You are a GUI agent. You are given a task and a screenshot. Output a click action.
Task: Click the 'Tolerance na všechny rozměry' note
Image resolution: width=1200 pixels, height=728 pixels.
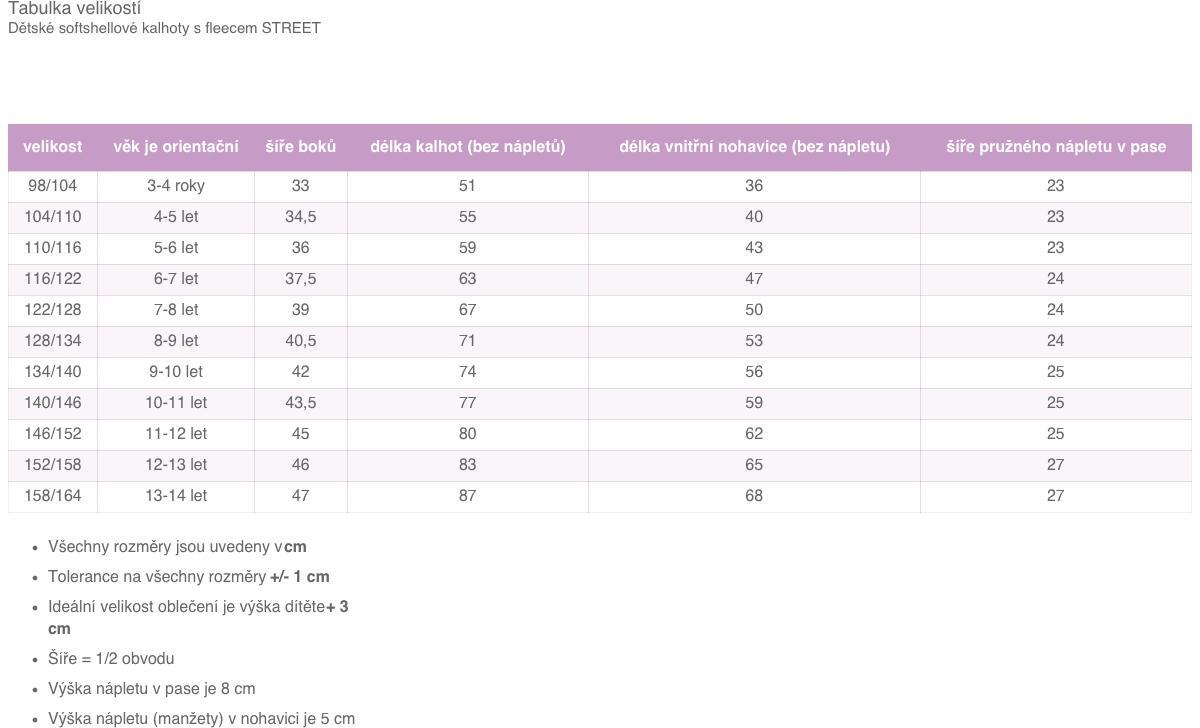tap(189, 577)
